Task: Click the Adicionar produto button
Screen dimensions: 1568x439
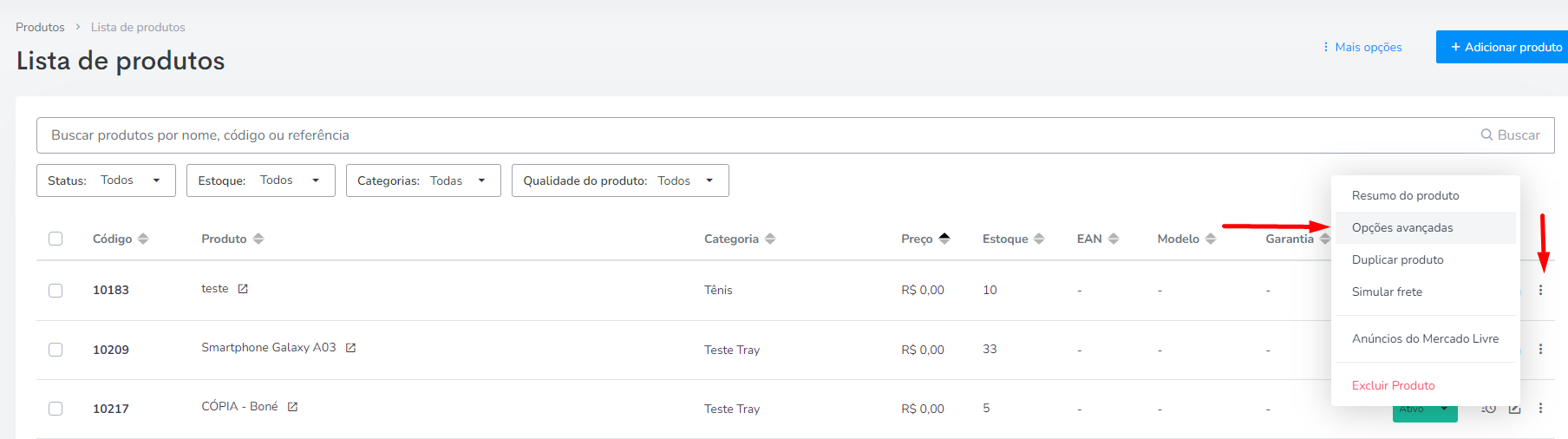Action: click(1502, 47)
